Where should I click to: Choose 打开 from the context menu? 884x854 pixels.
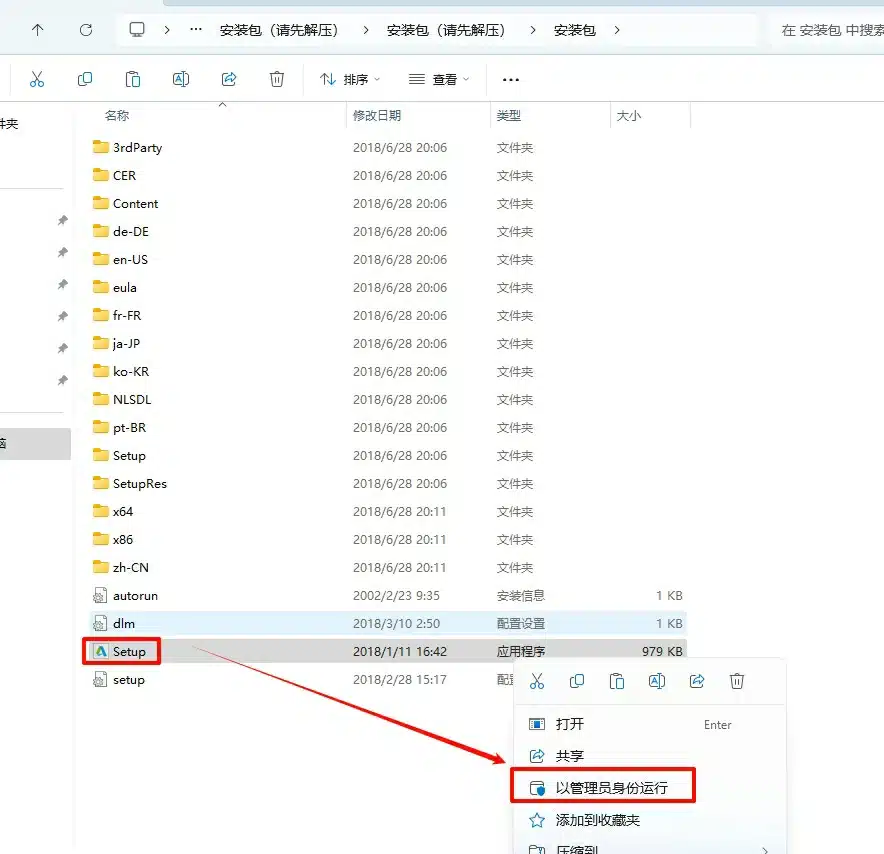point(570,724)
